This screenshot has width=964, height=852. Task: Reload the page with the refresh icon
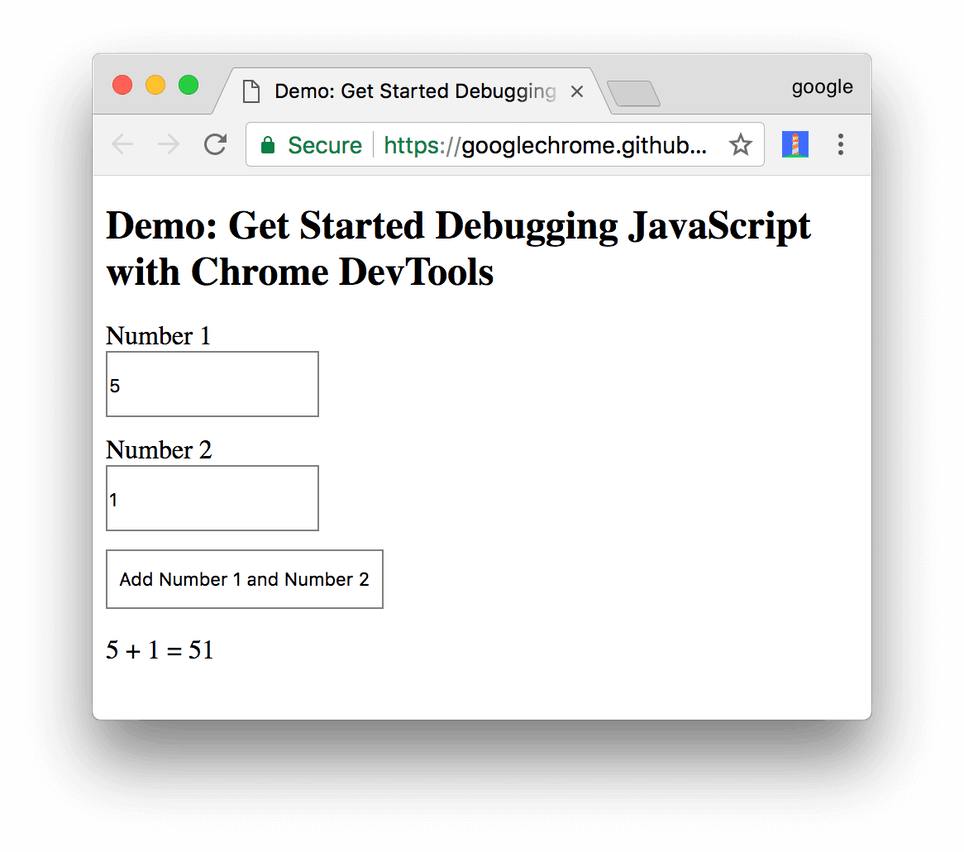tap(216, 145)
